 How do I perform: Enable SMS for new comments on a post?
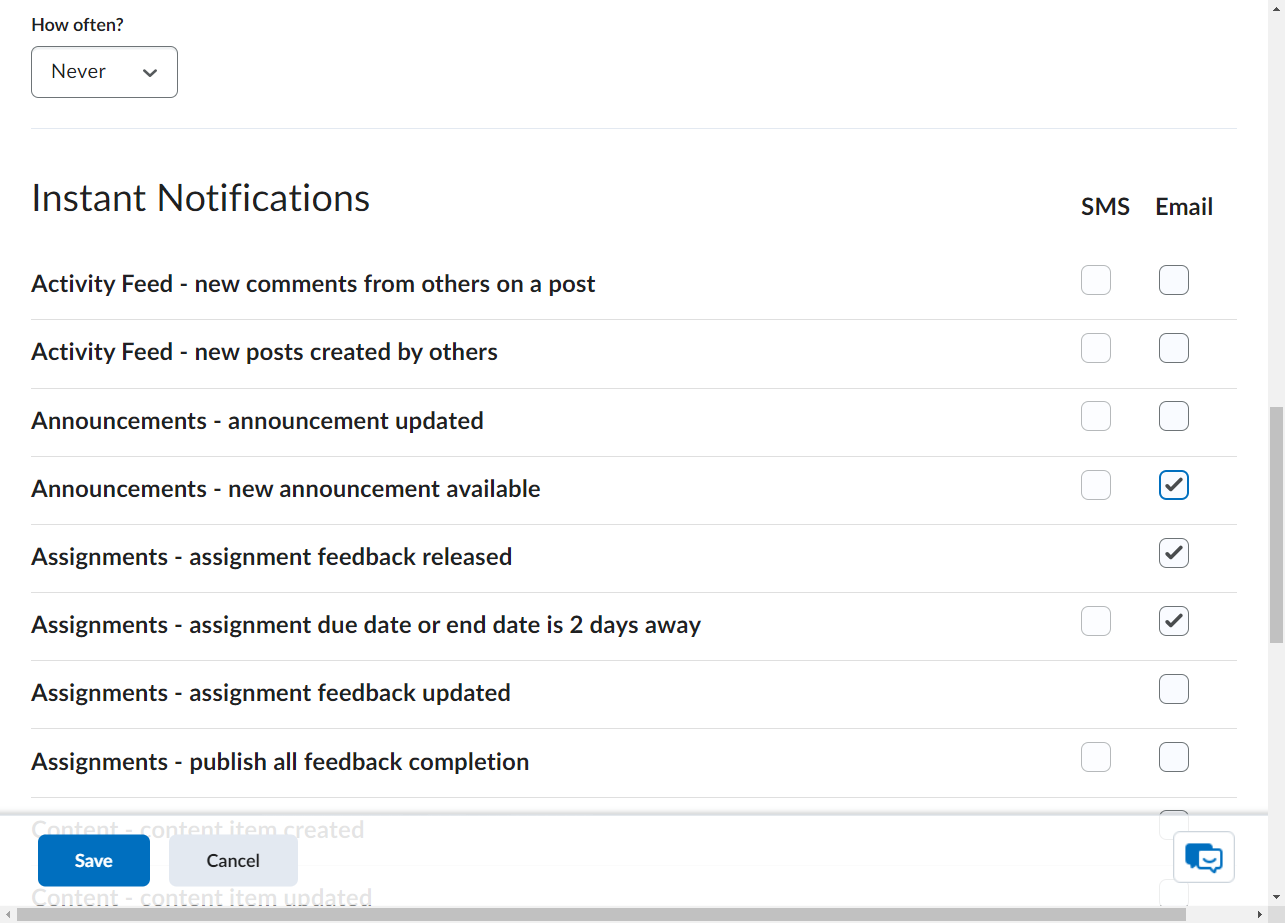(1096, 280)
